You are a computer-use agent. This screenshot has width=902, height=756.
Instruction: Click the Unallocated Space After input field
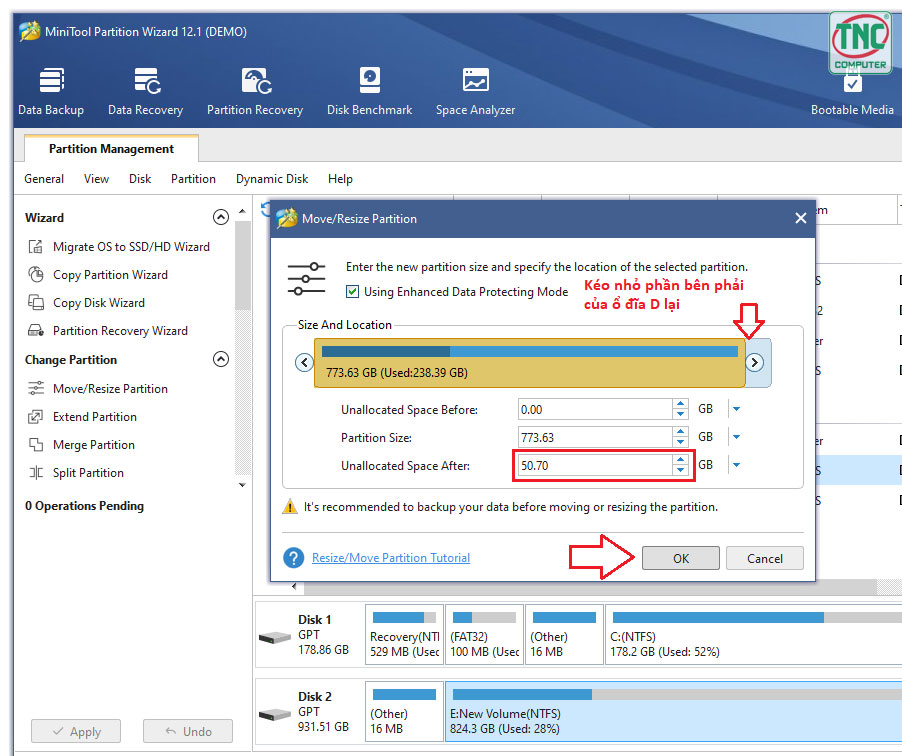[595, 465]
